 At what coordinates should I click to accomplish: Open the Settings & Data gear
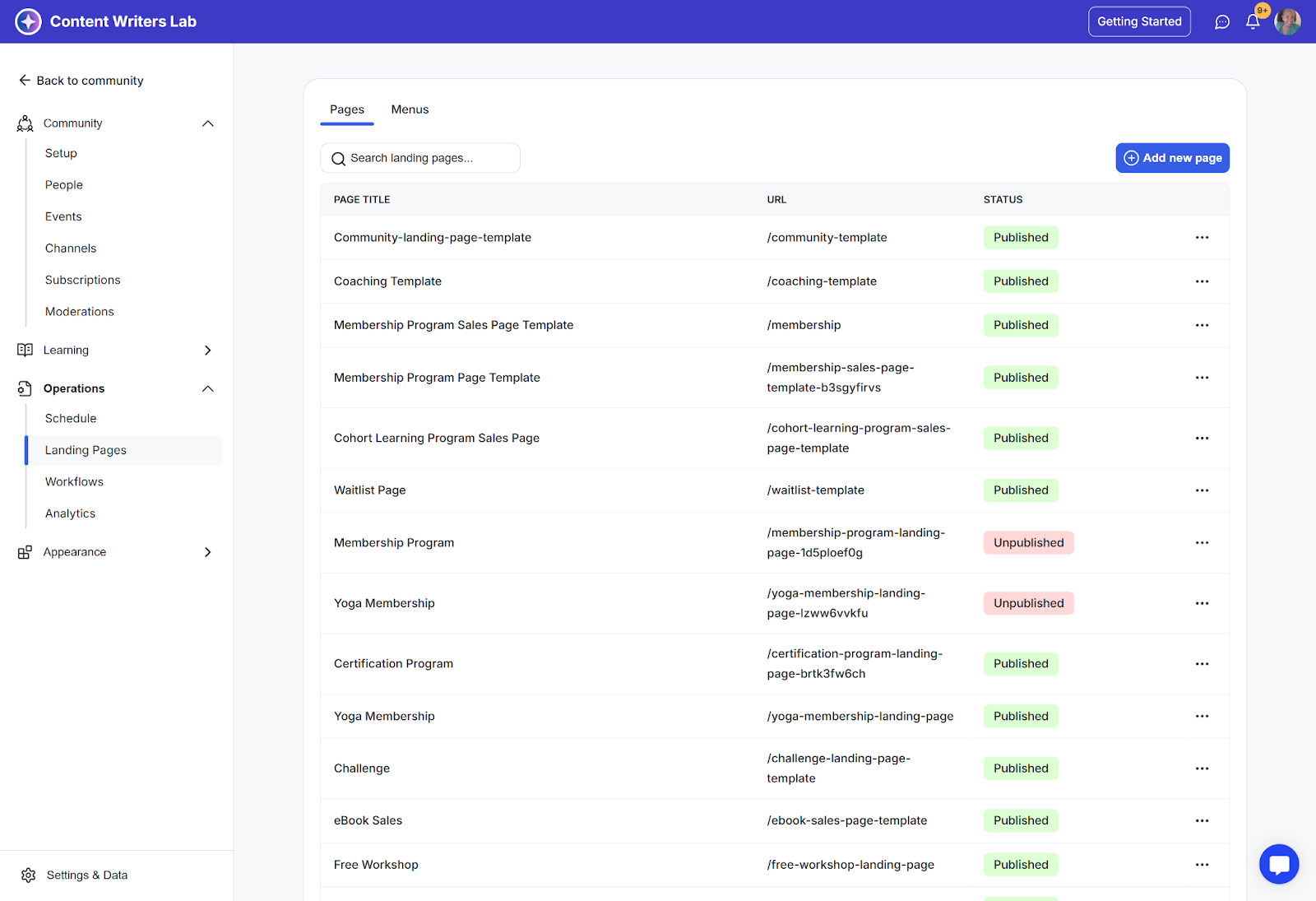(29, 875)
